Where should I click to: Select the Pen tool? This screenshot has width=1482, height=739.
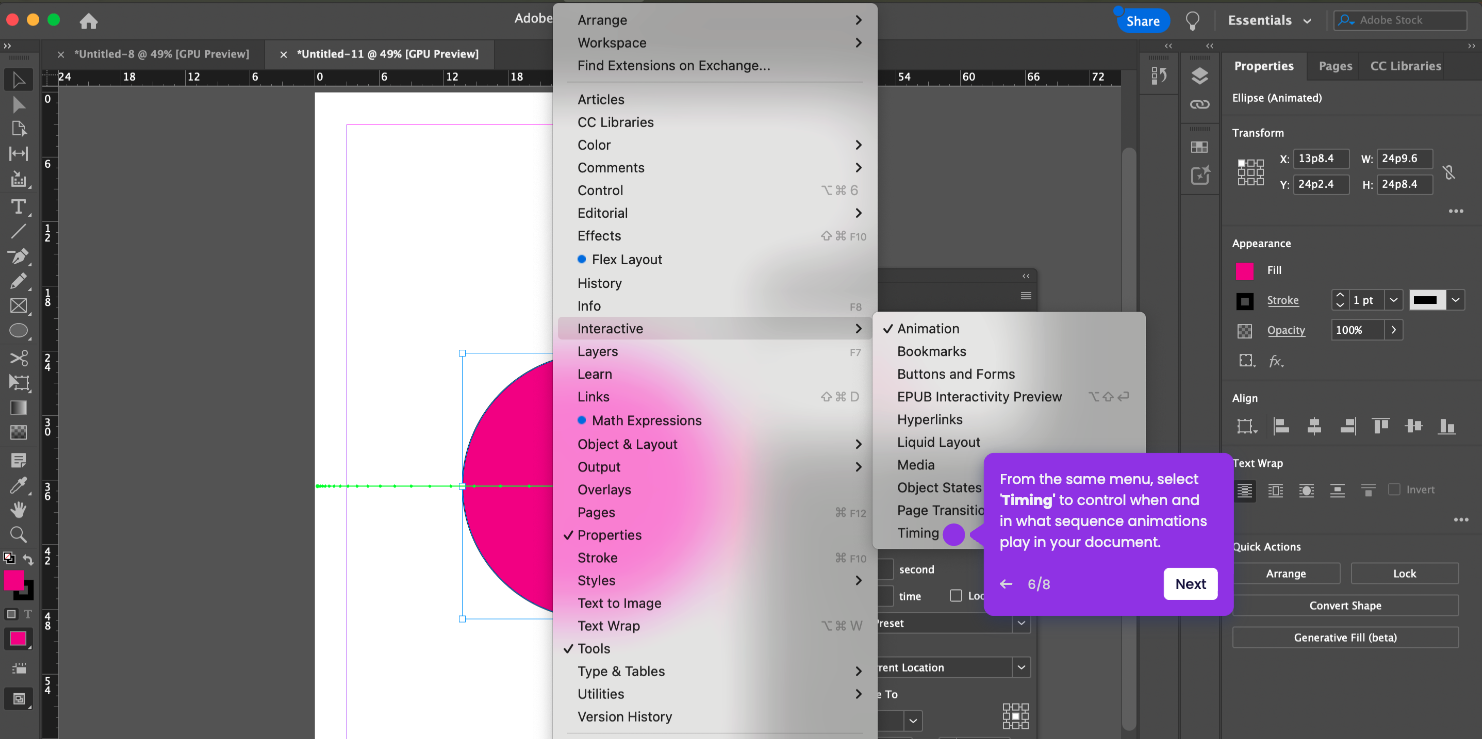[x=18, y=256]
